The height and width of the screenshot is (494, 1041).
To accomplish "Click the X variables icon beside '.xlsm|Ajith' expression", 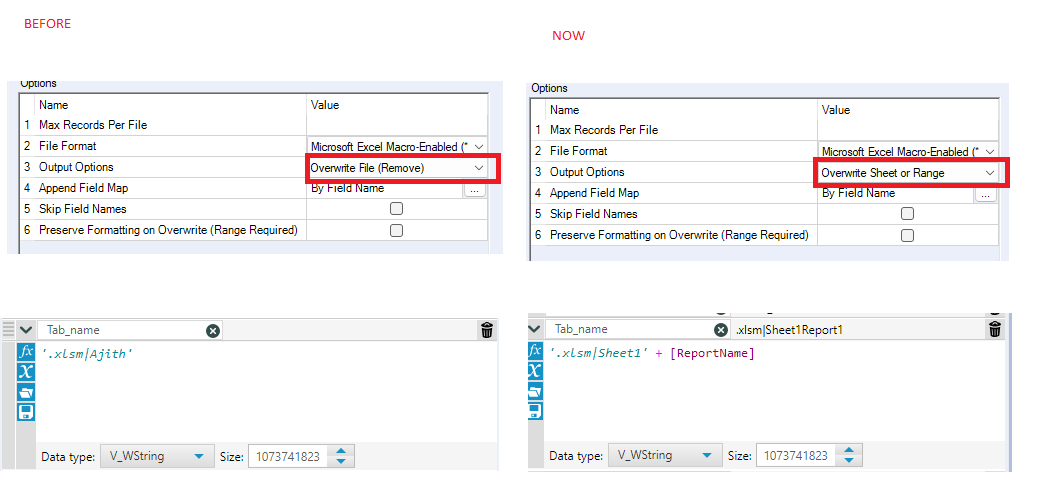I will [27, 372].
